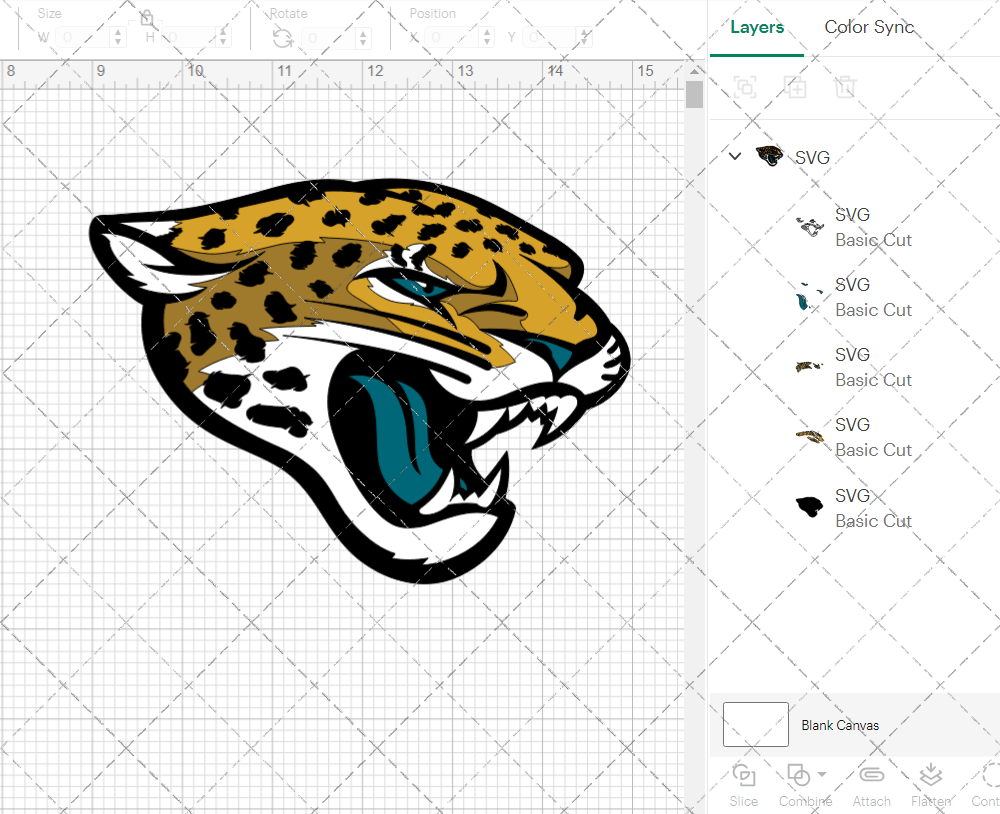Select the black SVG Basic Cut layer

(855, 508)
